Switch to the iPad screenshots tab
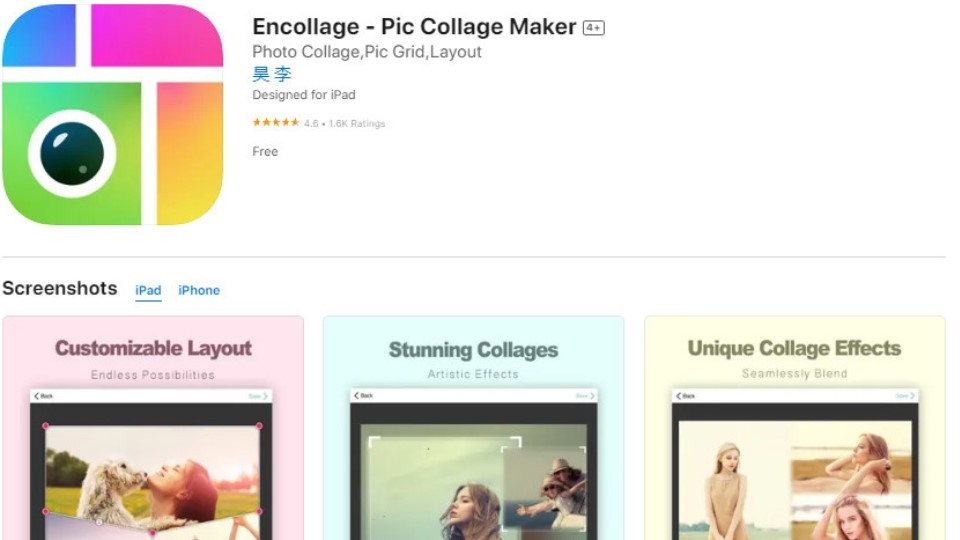This screenshot has height=540, width=960. (148, 290)
